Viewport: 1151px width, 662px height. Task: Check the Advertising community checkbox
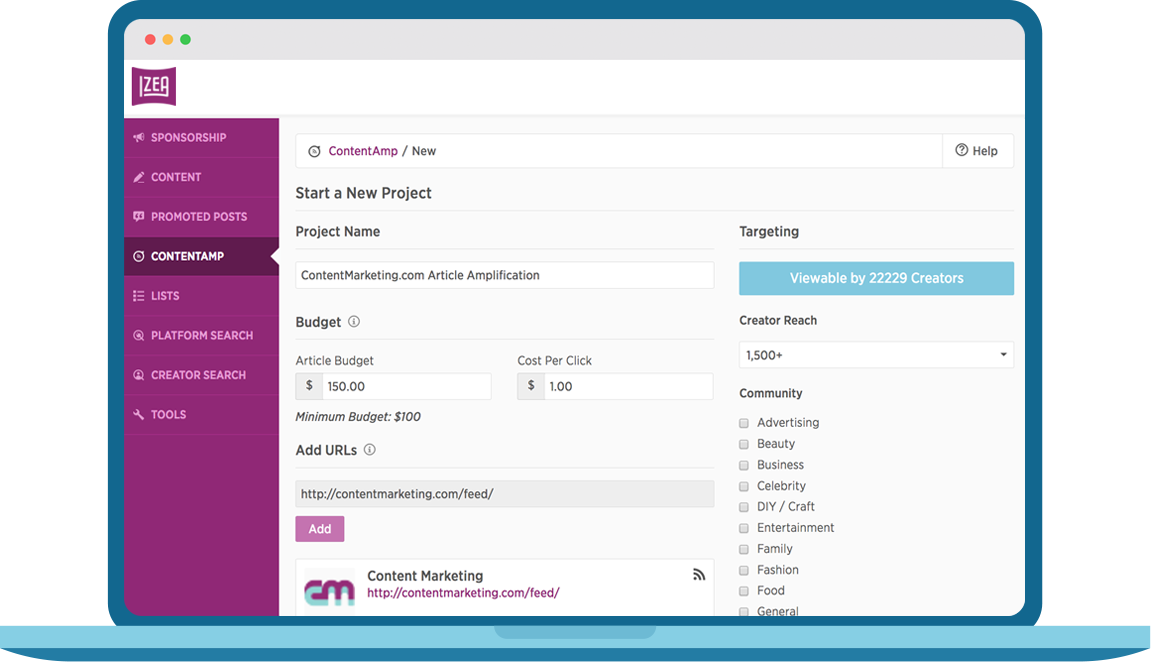click(x=744, y=423)
